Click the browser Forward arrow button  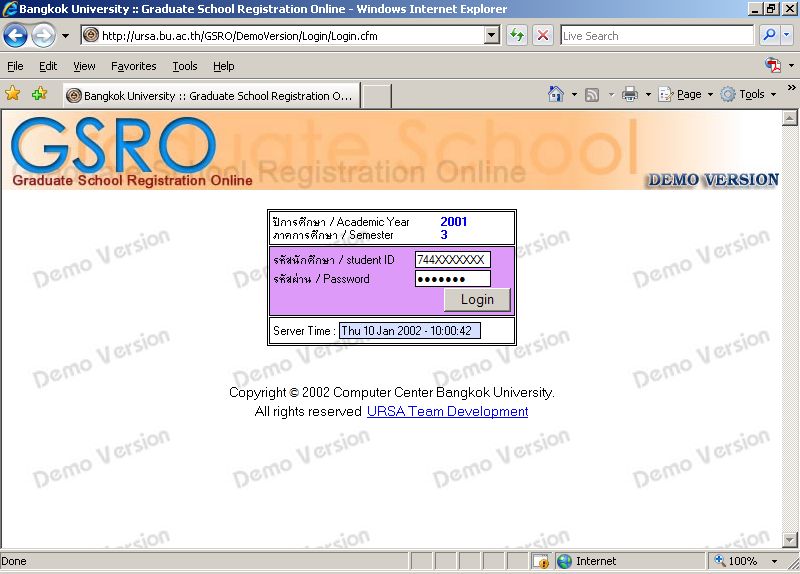[43, 36]
